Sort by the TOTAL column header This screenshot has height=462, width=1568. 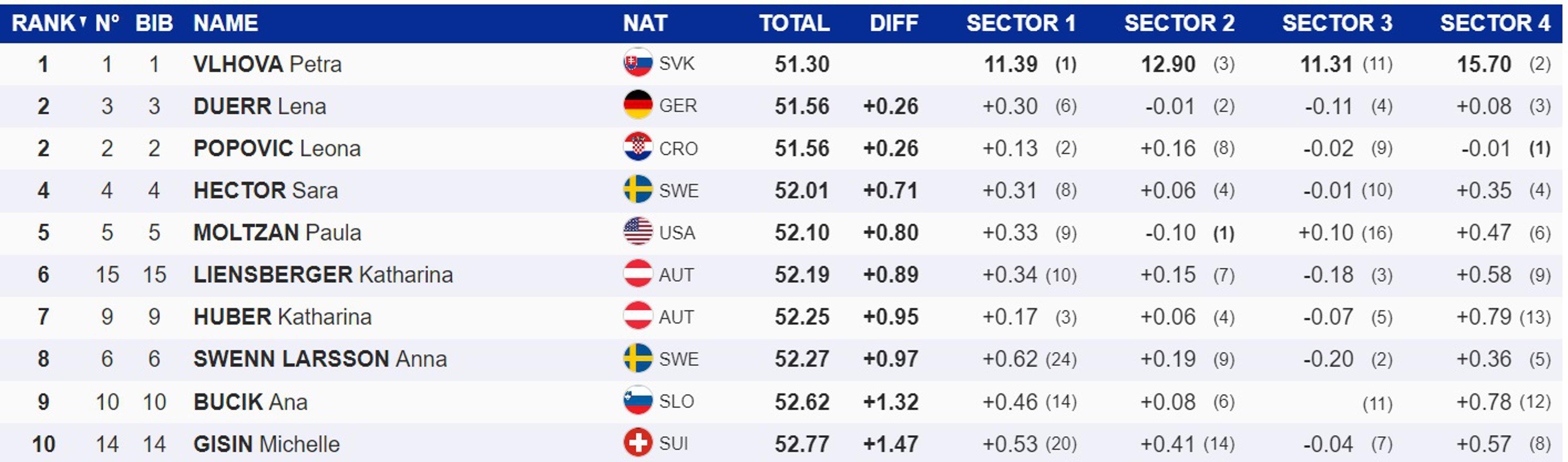click(794, 23)
